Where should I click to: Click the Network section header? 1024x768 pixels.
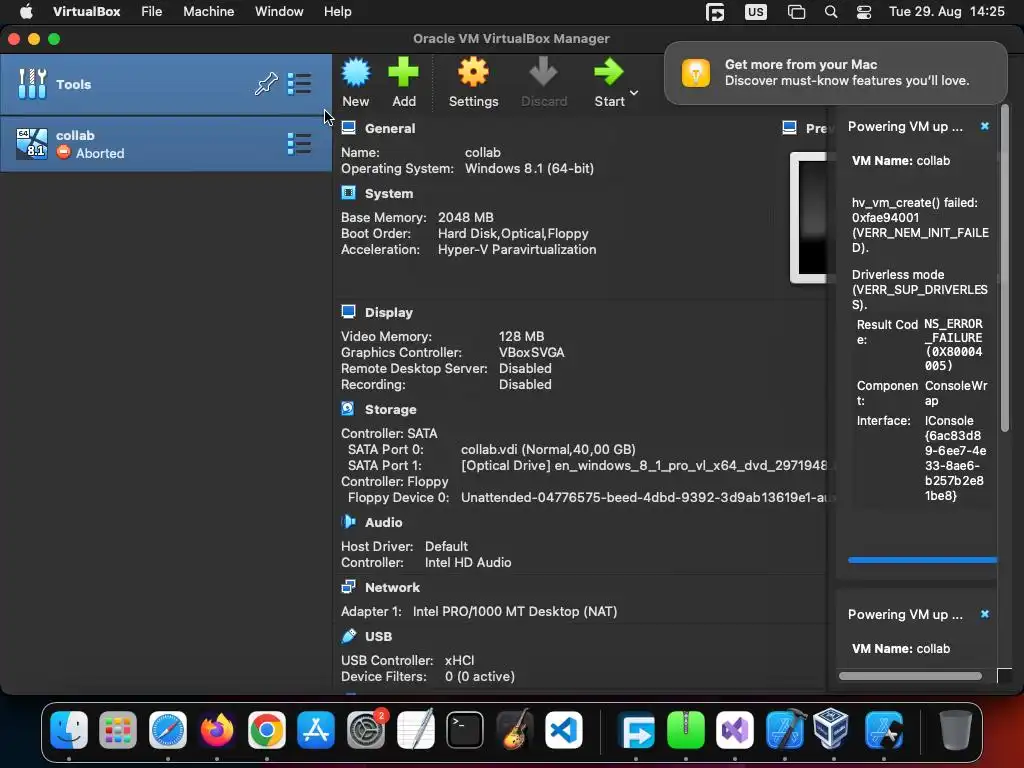(392, 588)
